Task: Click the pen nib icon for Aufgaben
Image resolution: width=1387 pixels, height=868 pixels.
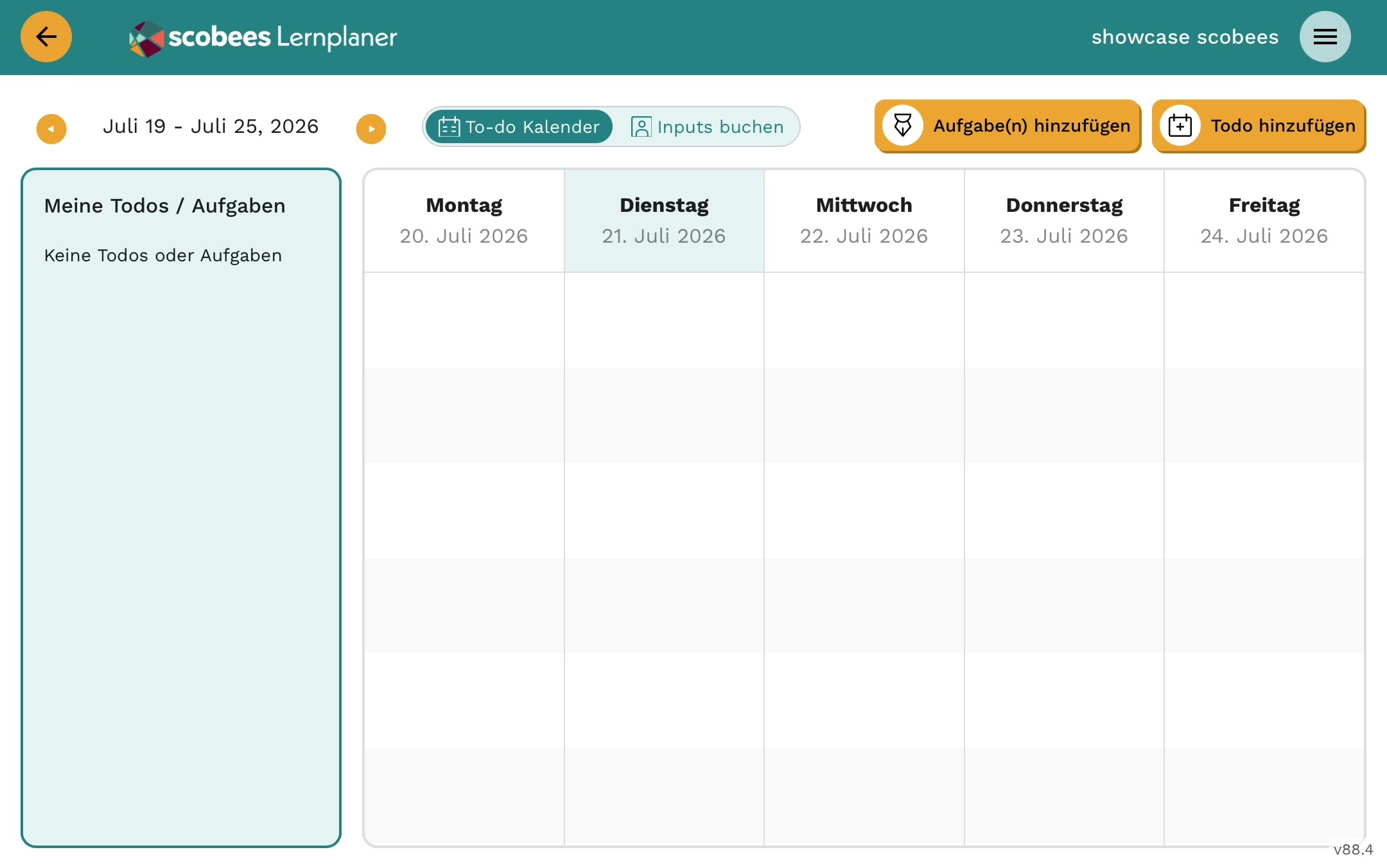Action: pos(903,125)
